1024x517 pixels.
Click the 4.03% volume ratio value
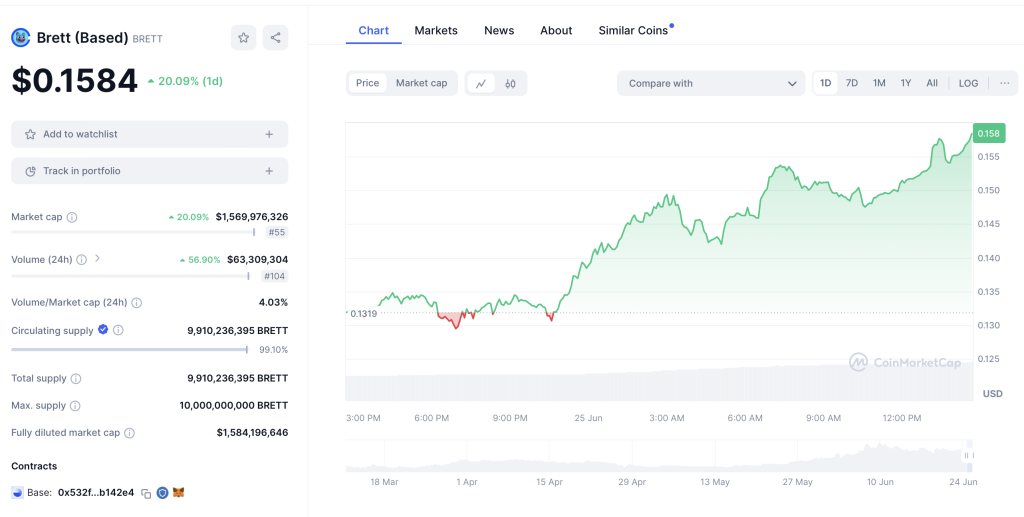pyautogui.click(x=273, y=302)
